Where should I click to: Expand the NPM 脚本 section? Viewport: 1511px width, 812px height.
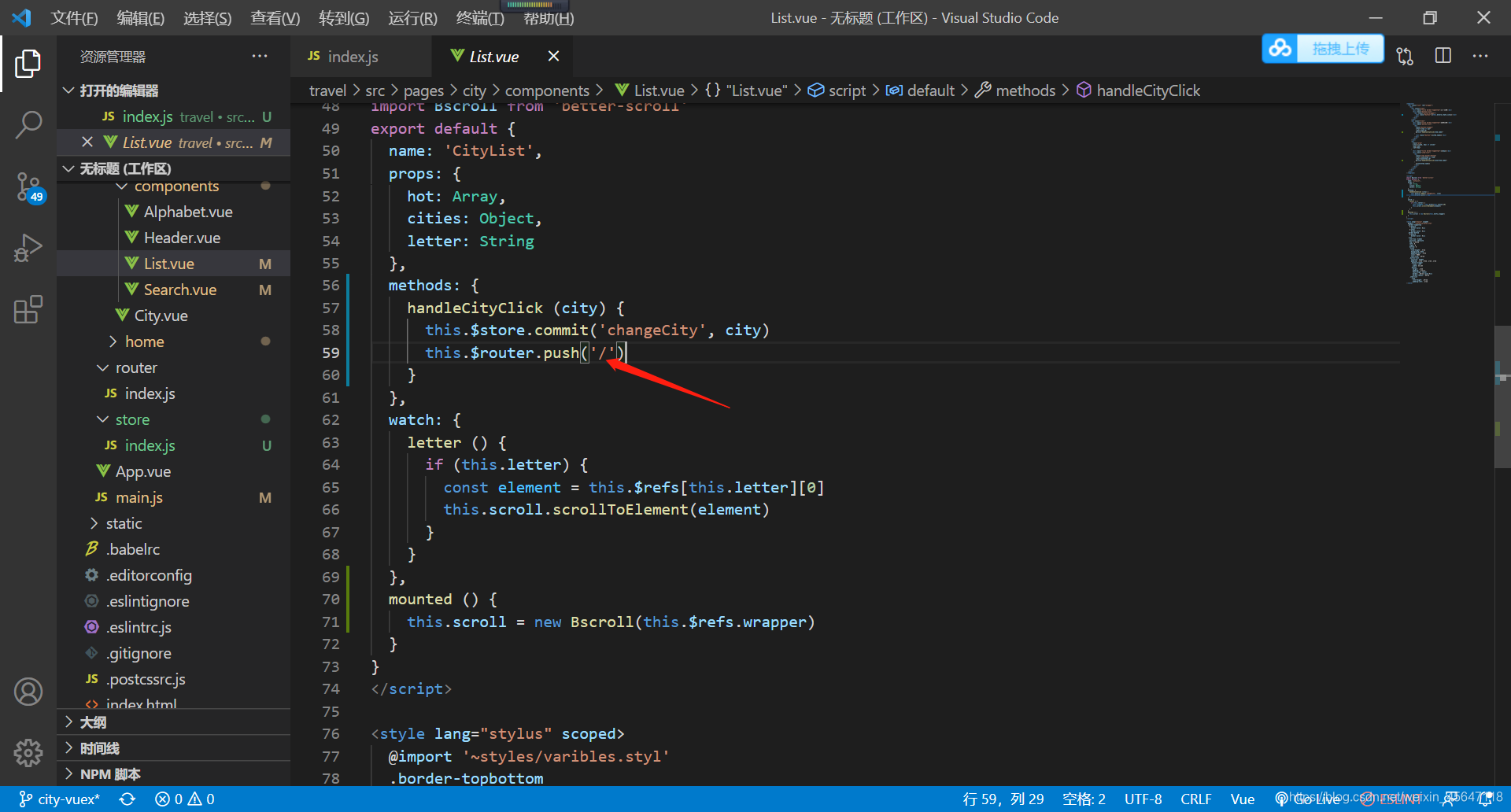pyautogui.click(x=173, y=774)
